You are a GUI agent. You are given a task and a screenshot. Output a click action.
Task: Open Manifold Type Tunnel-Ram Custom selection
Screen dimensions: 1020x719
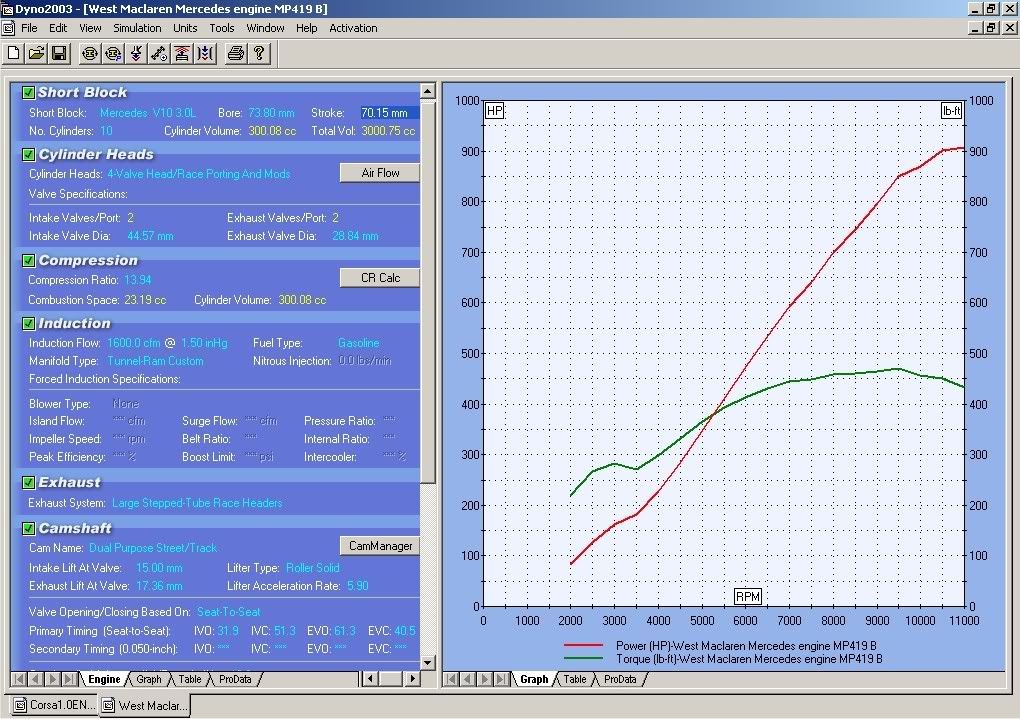tap(155, 360)
